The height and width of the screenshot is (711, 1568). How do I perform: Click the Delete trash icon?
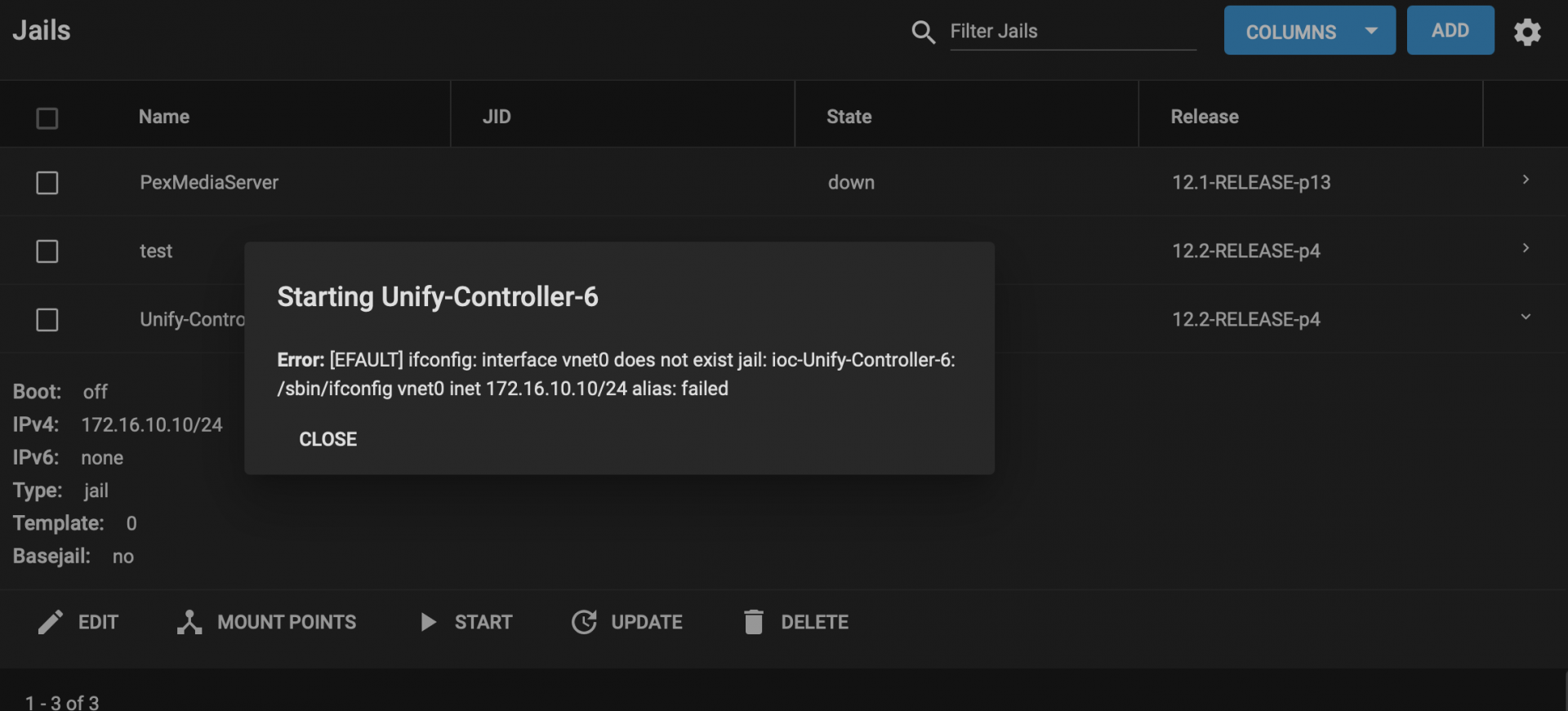754,622
